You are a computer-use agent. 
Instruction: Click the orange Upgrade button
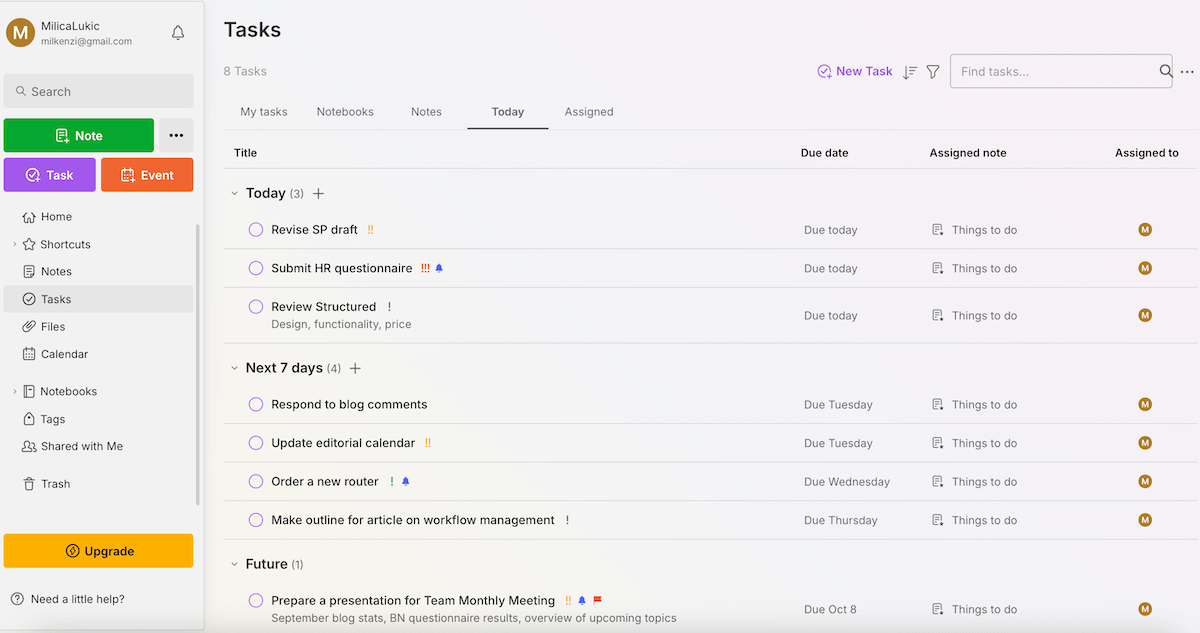pyautogui.click(x=98, y=550)
